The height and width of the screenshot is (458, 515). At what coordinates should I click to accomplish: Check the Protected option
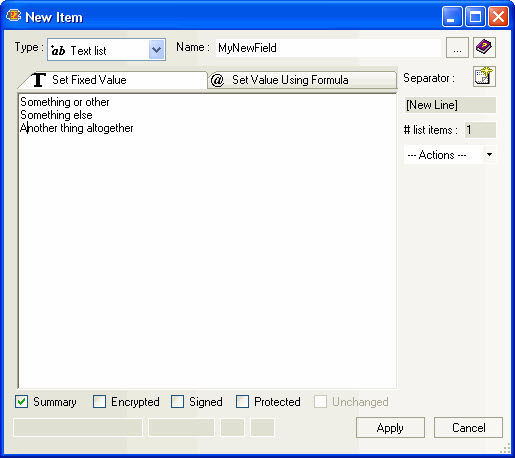(x=242, y=401)
